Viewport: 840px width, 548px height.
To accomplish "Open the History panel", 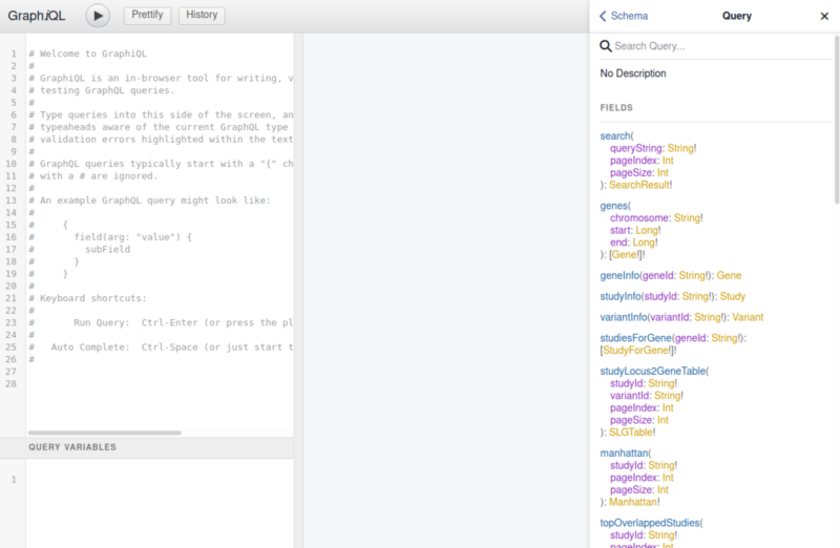I will tap(201, 15).
